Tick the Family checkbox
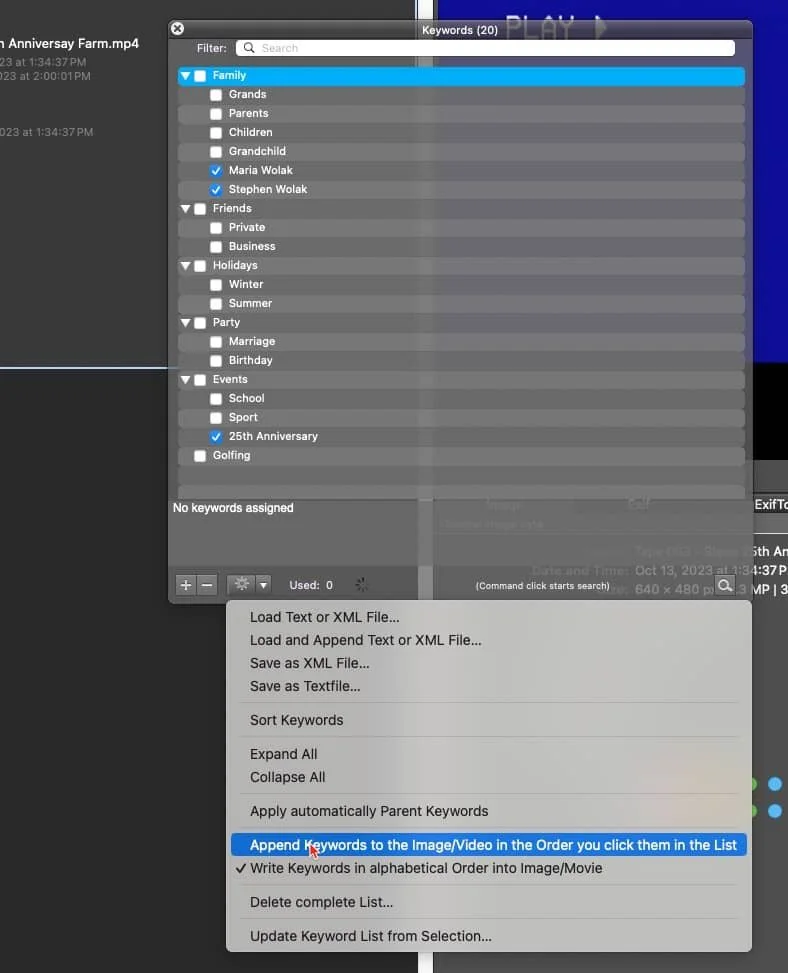This screenshot has width=788, height=973. 200,76
